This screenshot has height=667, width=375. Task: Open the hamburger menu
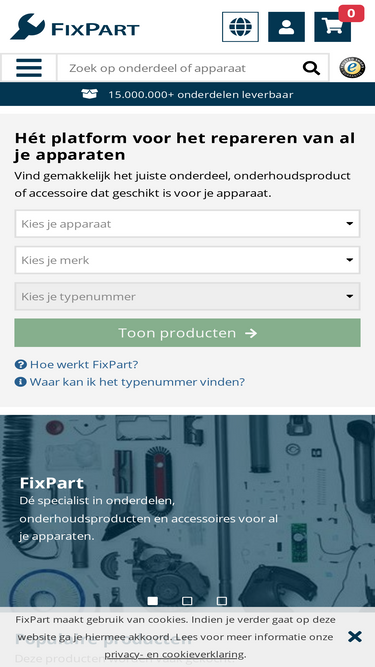point(29,68)
